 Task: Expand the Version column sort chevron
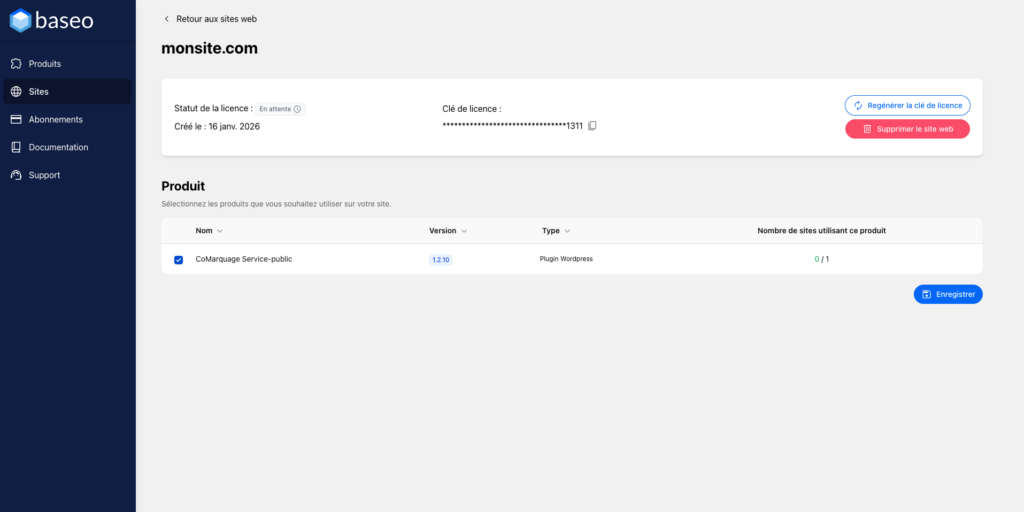click(464, 231)
